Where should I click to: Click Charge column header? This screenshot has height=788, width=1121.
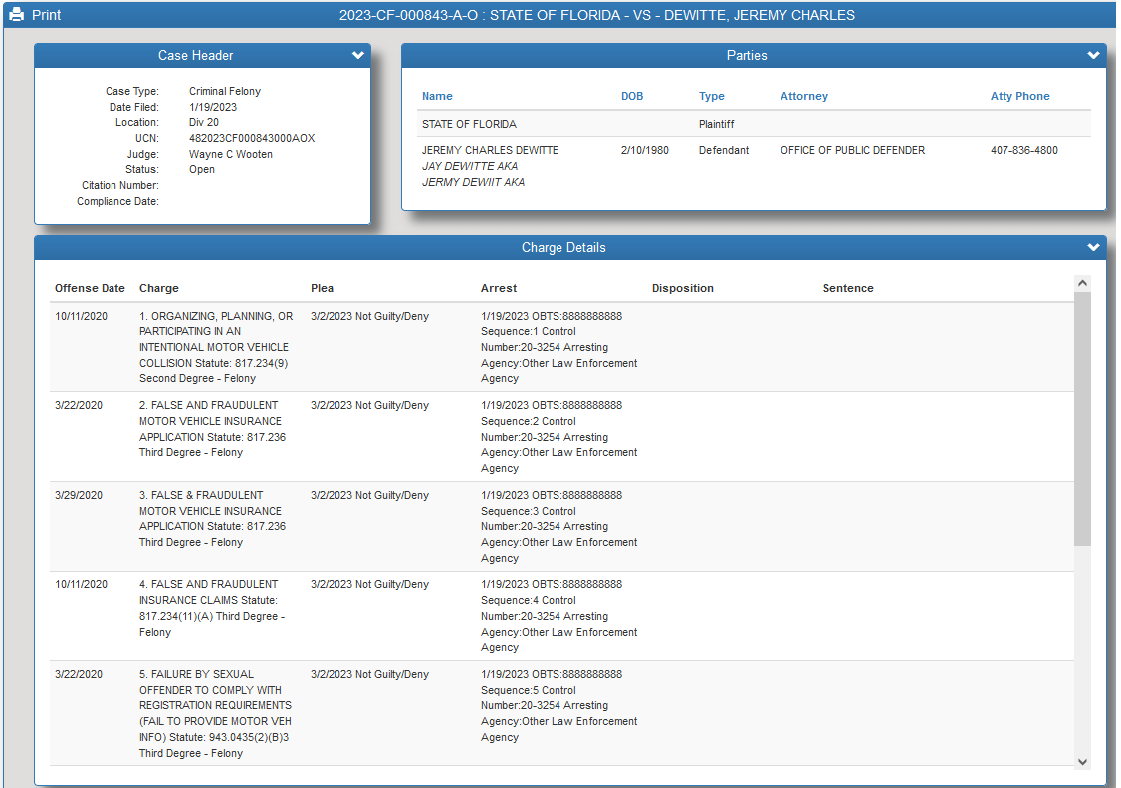tap(159, 288)
